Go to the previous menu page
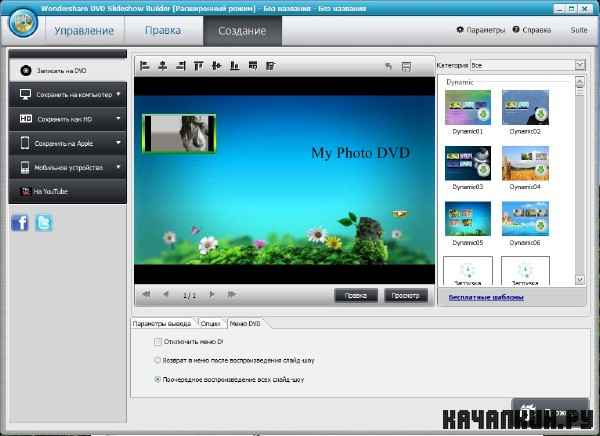 (x=166, y=294)
